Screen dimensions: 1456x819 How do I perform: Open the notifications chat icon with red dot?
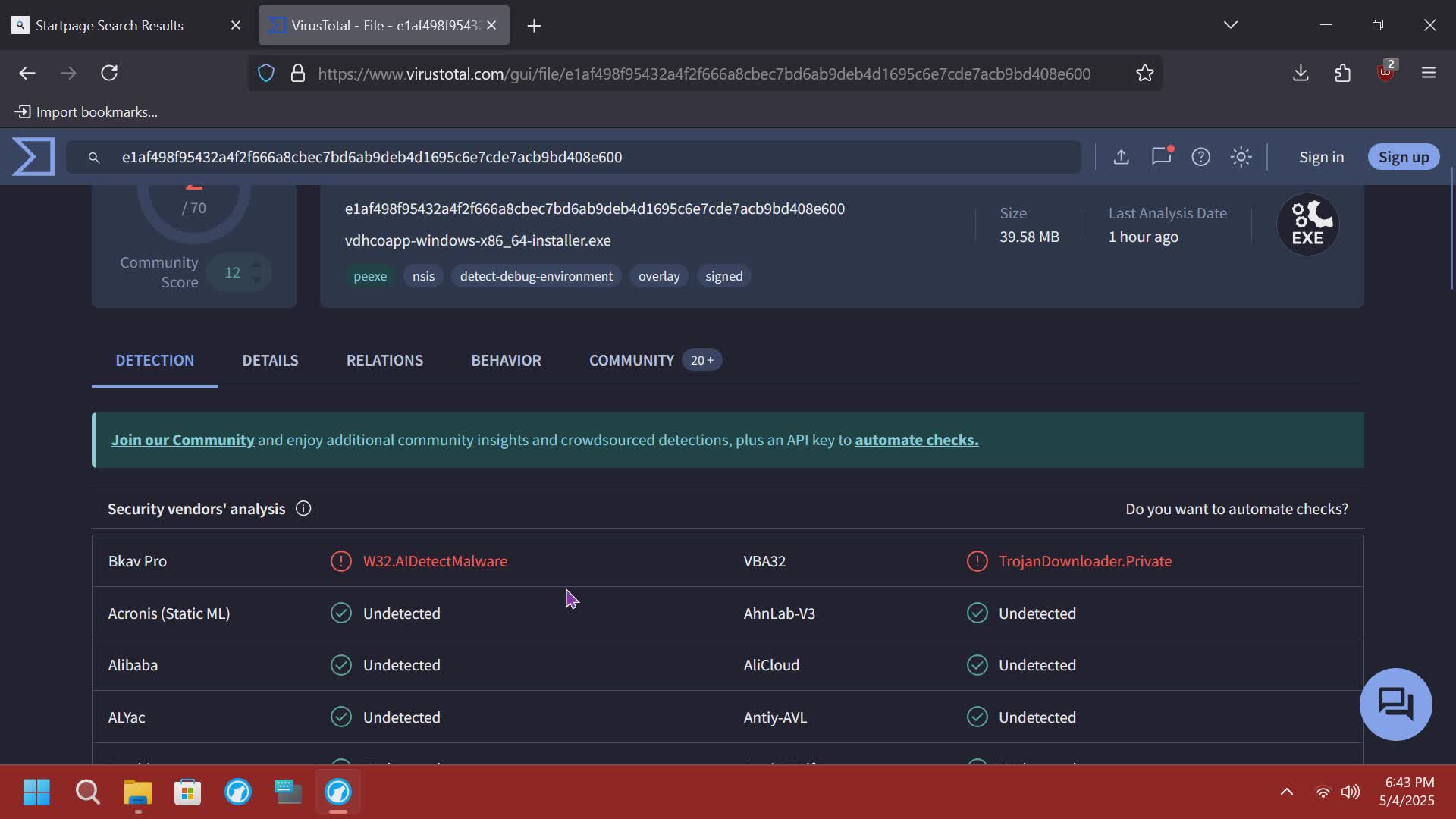[1162, 156]
